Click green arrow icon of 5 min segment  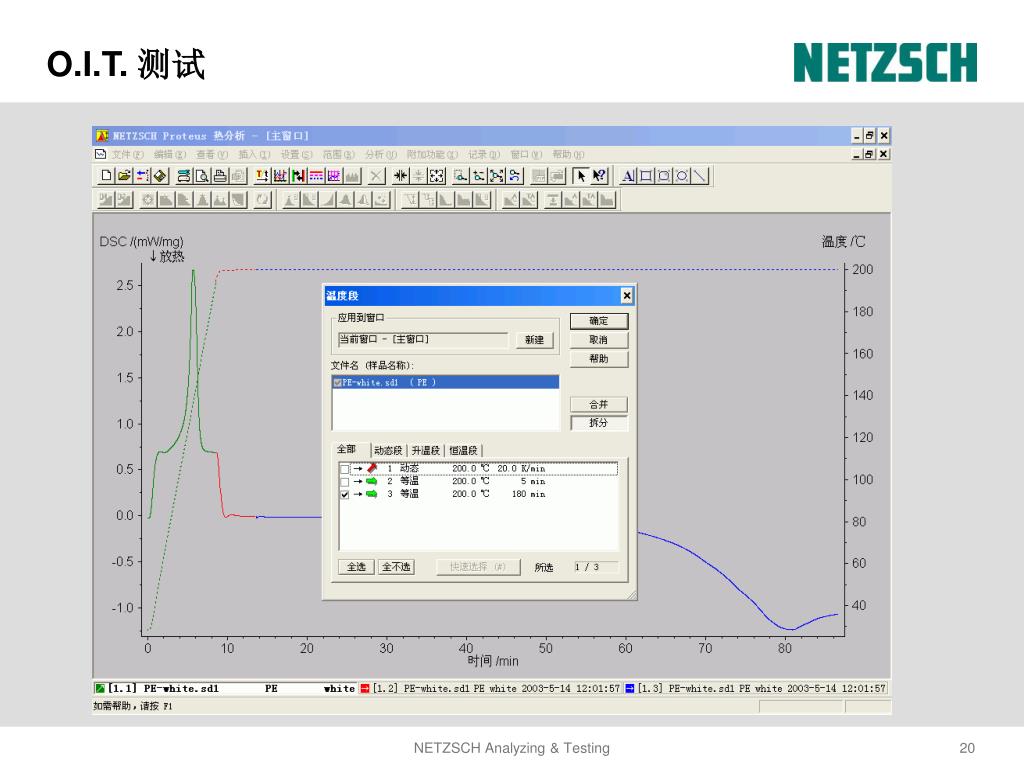[x=372, y=481]
